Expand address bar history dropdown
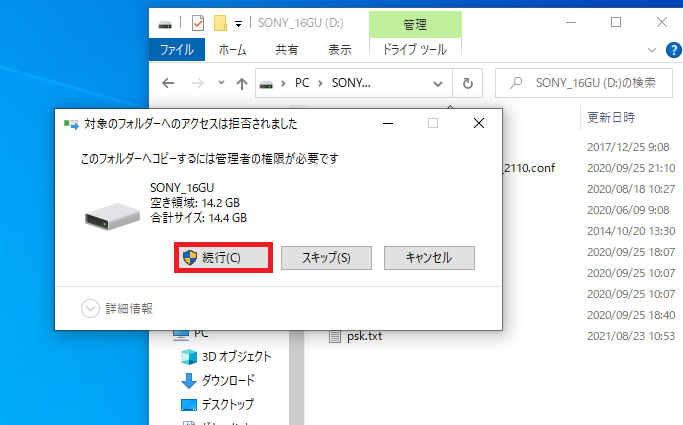This screenshot has width=683, height=425. pos(438,83)
